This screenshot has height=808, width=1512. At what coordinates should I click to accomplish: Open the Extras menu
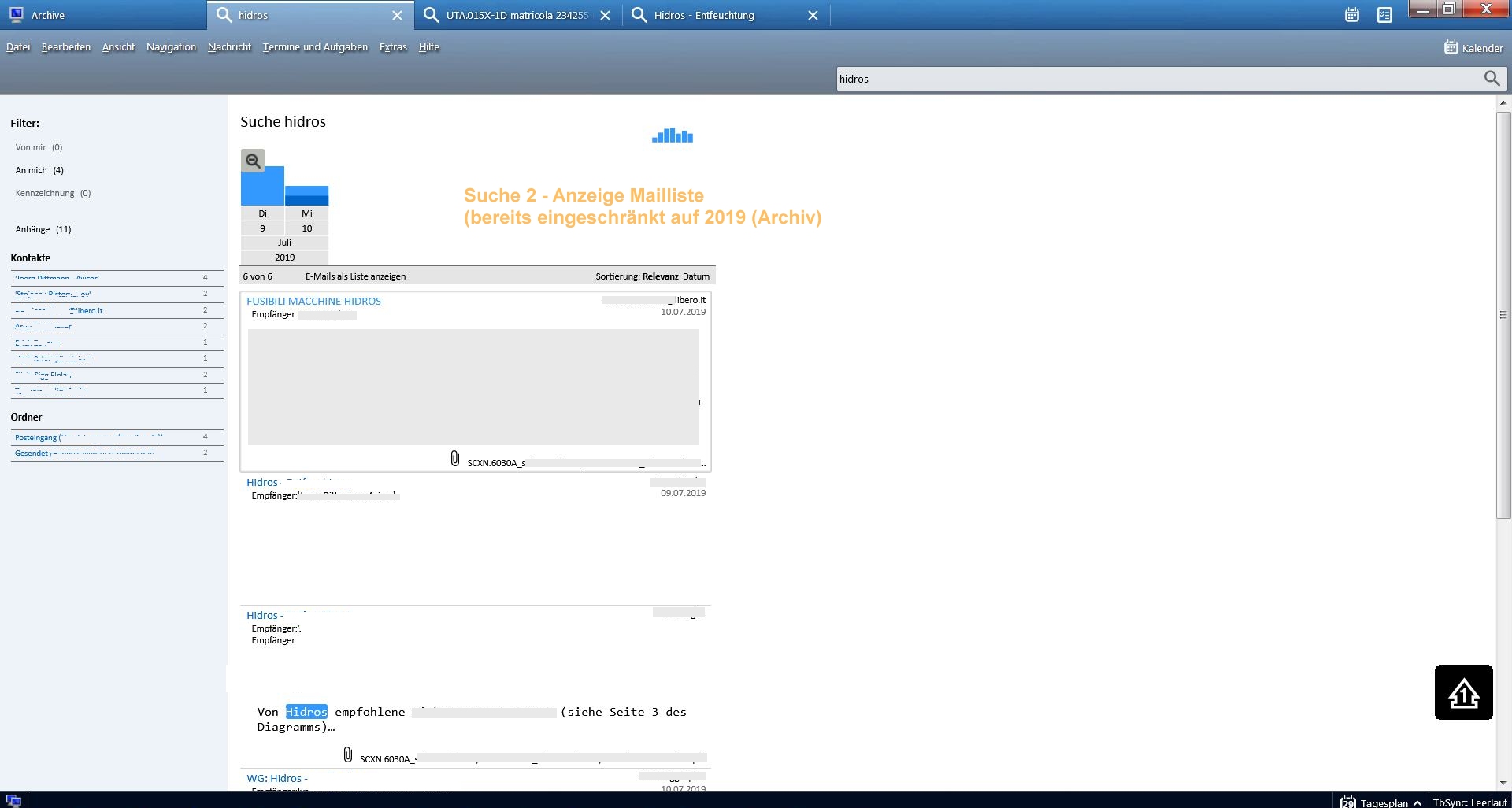tap(393, 47)
